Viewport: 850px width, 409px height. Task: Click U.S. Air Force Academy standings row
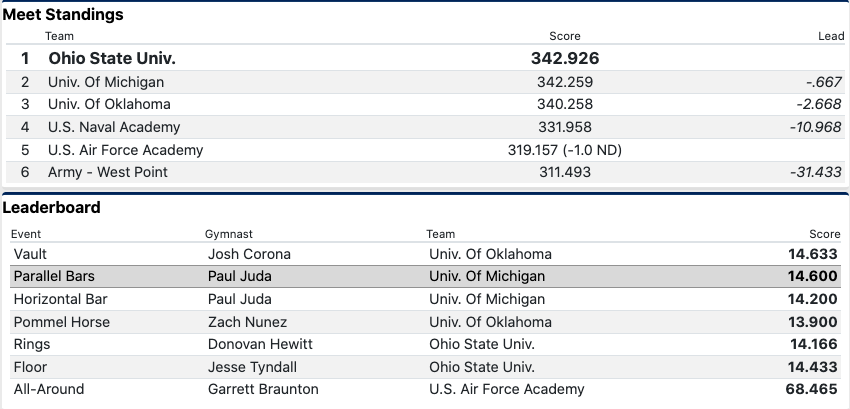(125, 150)
